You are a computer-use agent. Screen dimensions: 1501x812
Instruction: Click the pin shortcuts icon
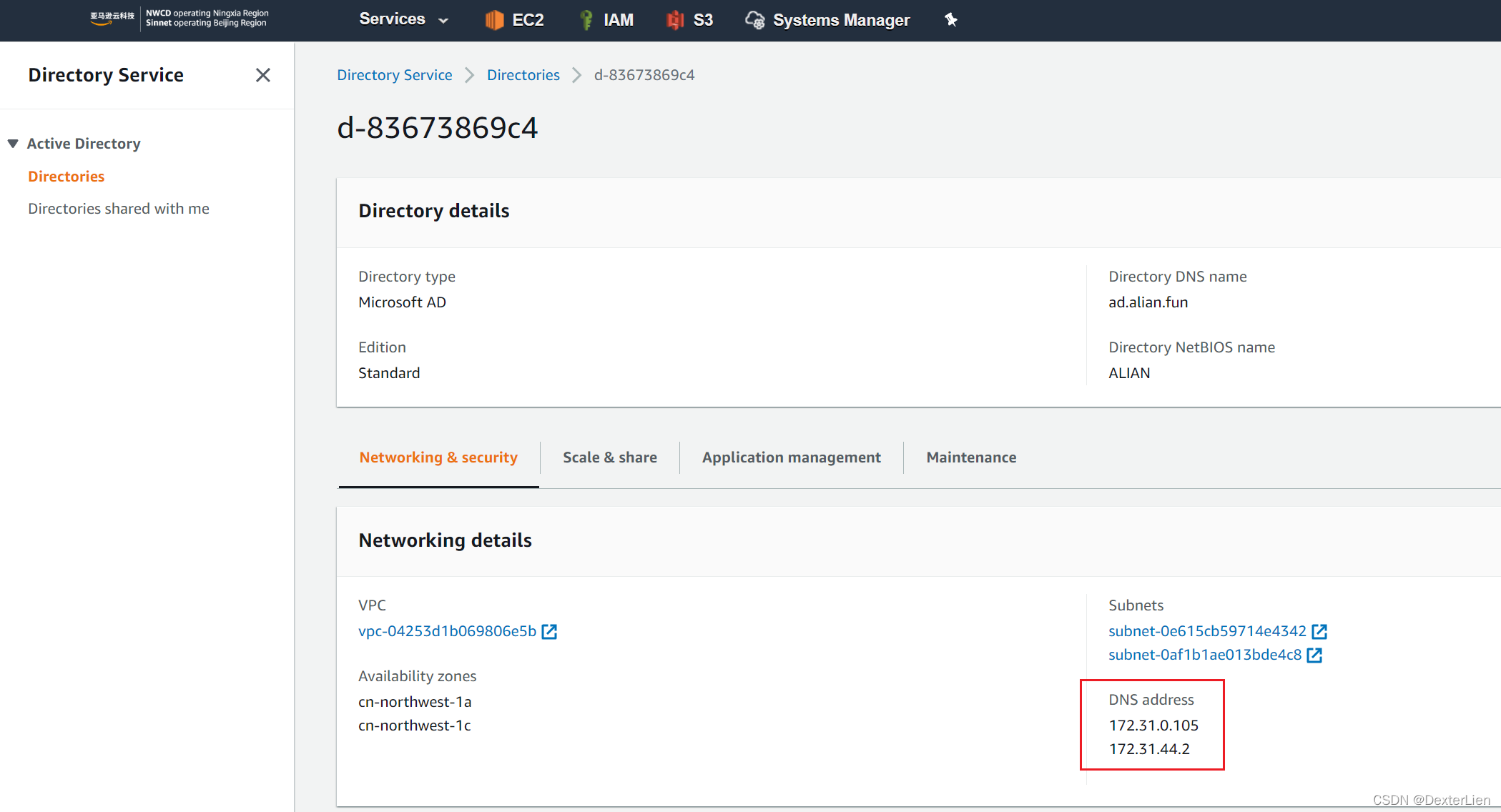[x=950, y=20]
